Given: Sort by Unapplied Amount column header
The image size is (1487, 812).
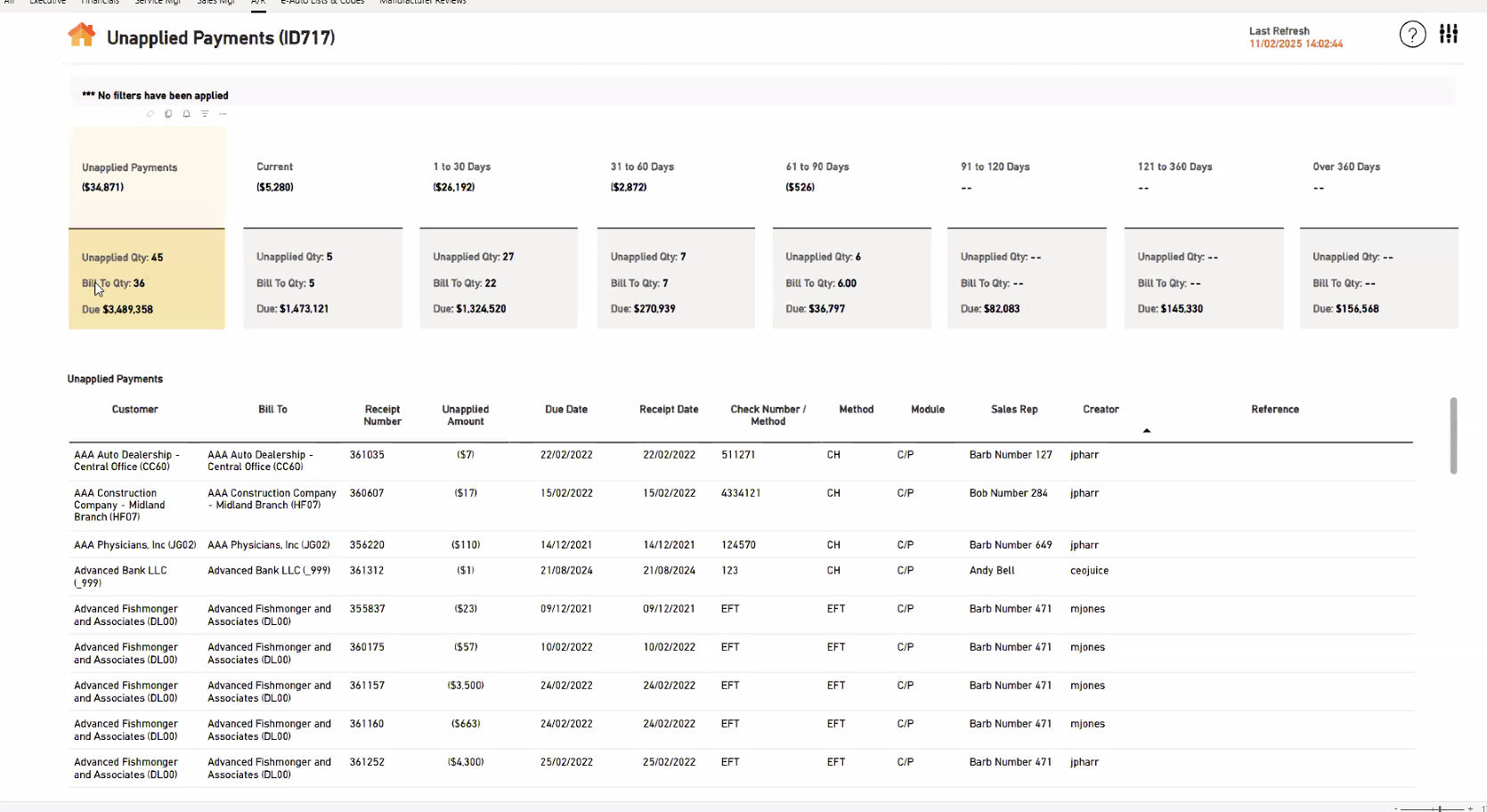Looking at the screenshot, I should [x=466, y=416].
